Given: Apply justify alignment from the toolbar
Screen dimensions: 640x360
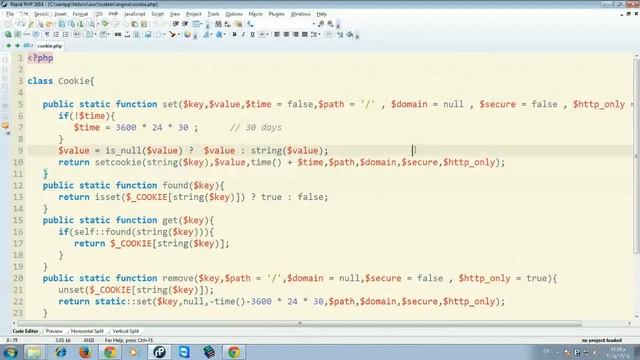Looking at the screenshot, I should tap(304, 35).
